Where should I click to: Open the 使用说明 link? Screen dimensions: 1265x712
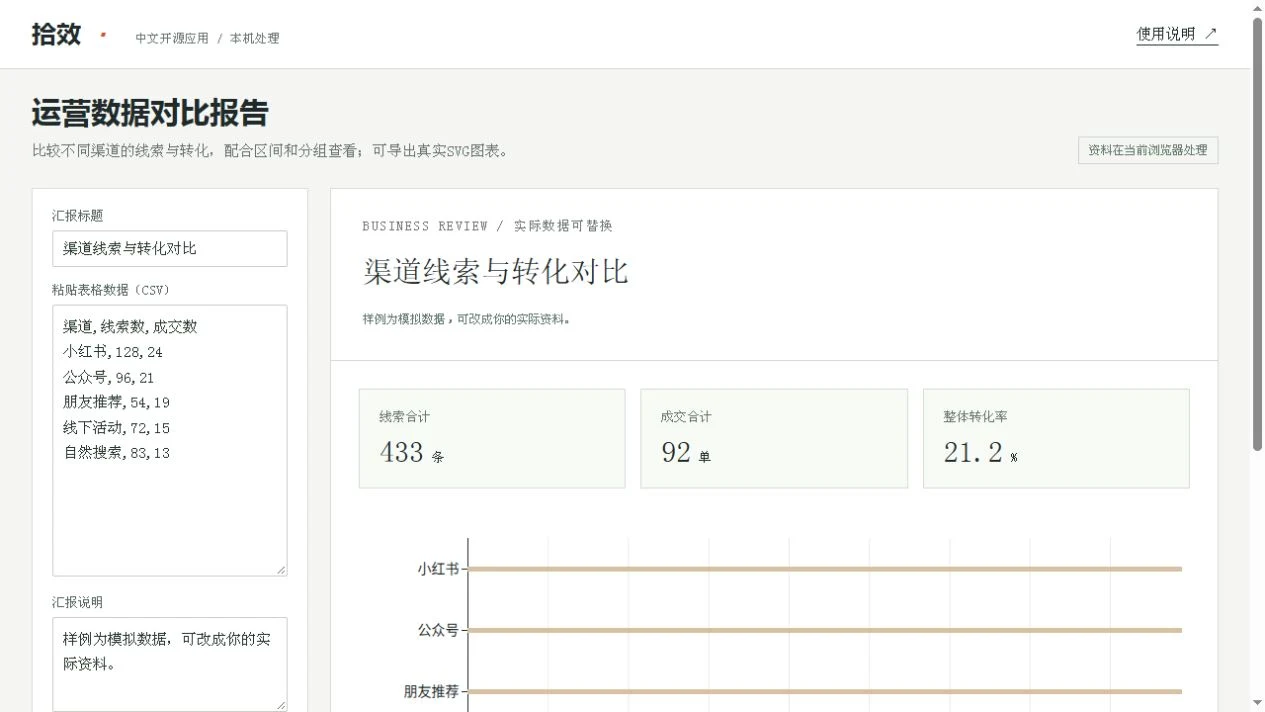coord(1177,34)
